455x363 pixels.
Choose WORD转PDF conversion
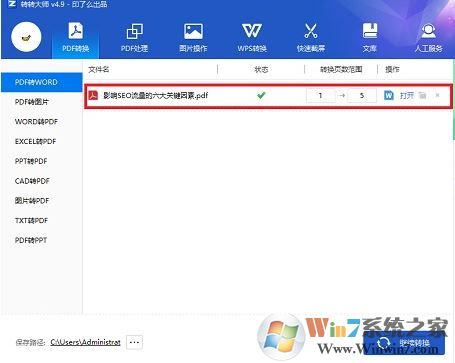pyautogui.click(x=36, y=122)
